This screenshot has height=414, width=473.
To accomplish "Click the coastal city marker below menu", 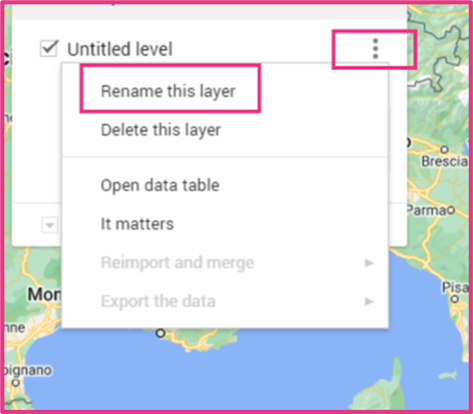I will tap(161, 333).
